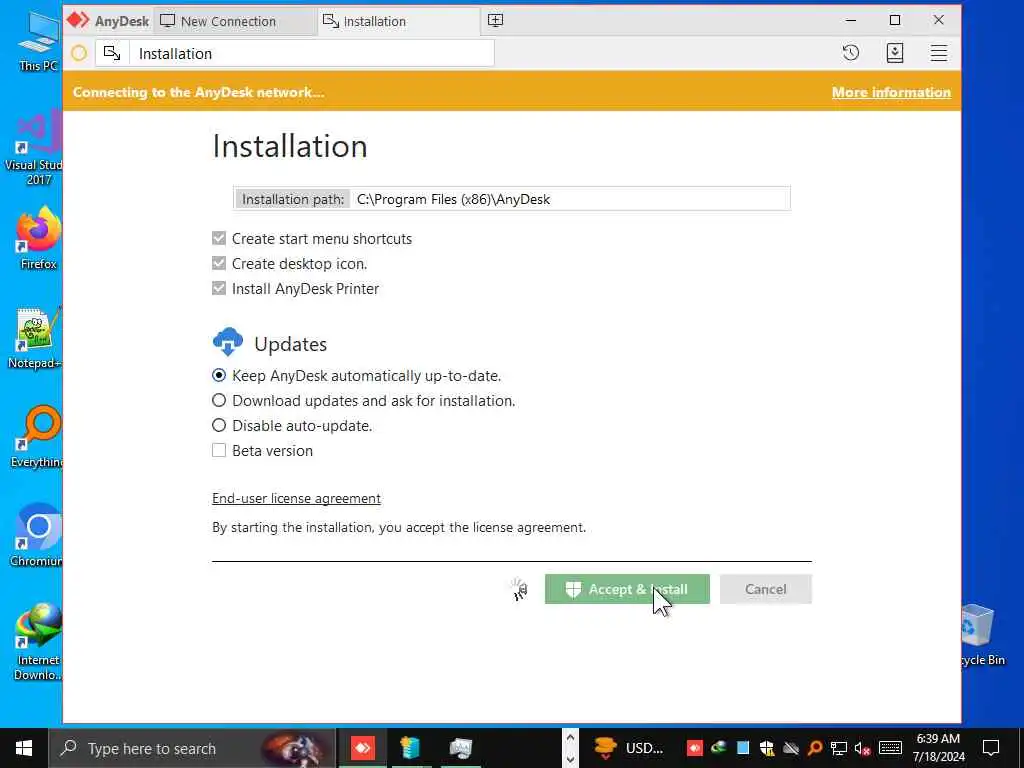Click the taskbar clock showing 6:39 AM
Viewport: 1024px width, 768px height.
click(x=938, y=748)
